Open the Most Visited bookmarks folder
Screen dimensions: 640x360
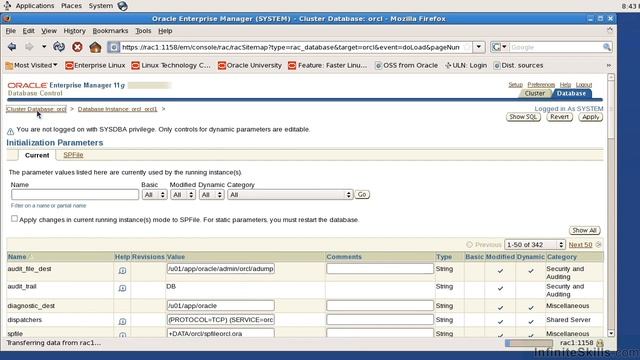tap(32, 65)
